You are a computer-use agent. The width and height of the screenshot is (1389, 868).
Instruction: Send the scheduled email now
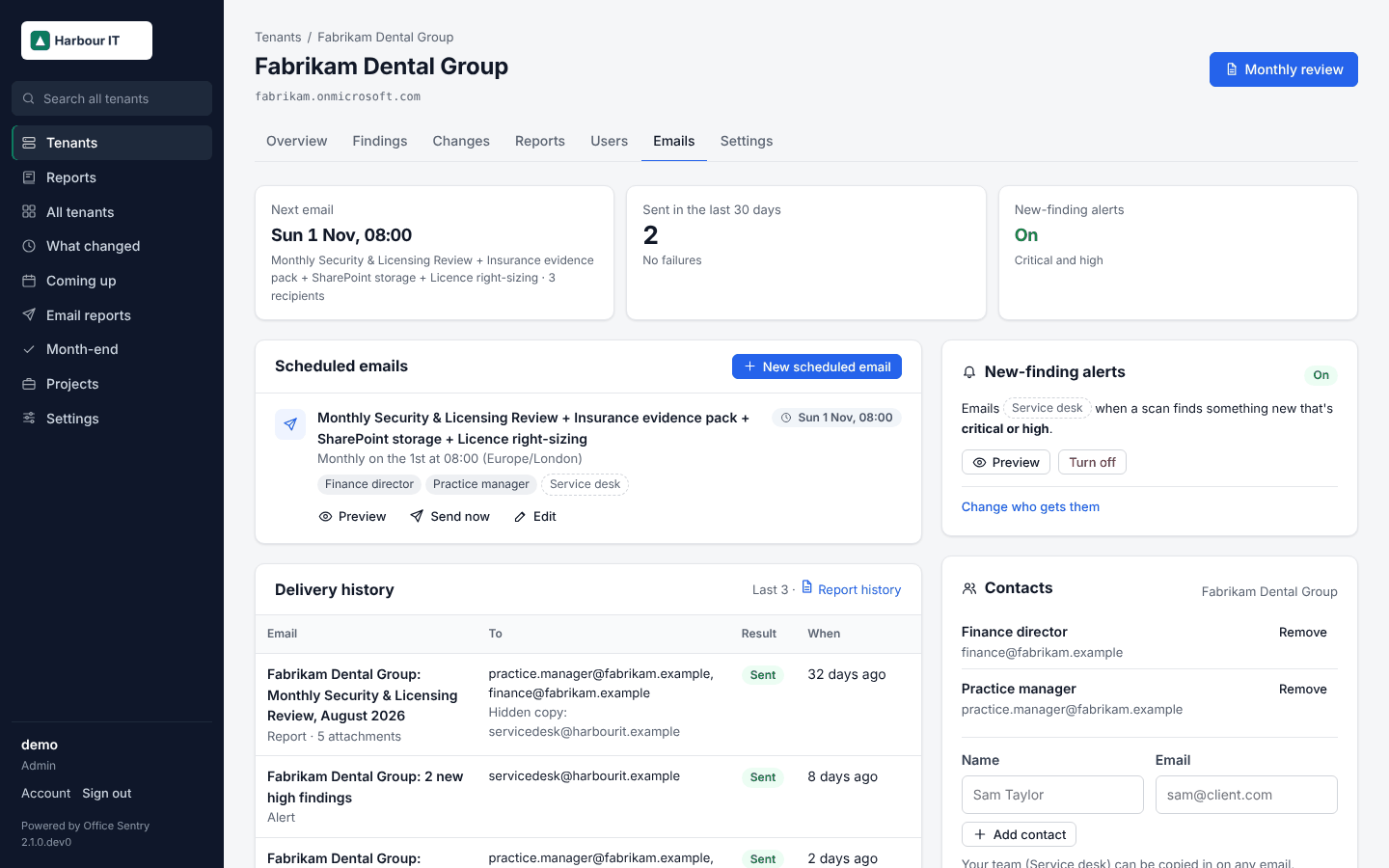[x=449, y=517]
